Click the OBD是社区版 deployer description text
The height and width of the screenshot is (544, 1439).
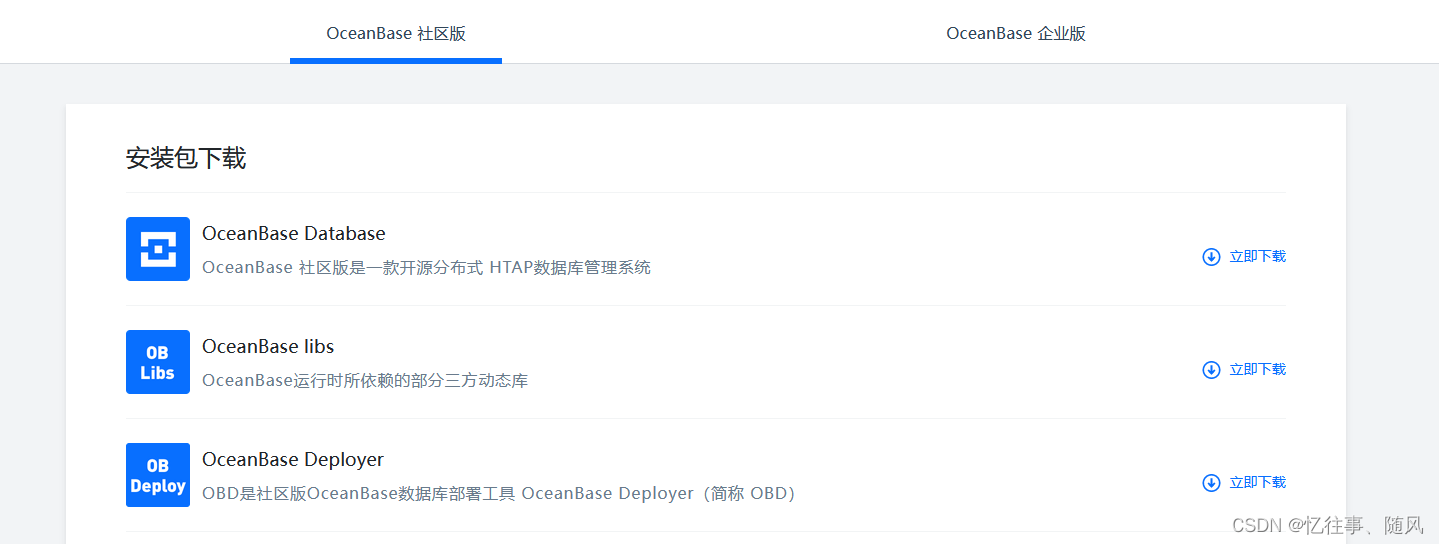(x=499, y=494)
